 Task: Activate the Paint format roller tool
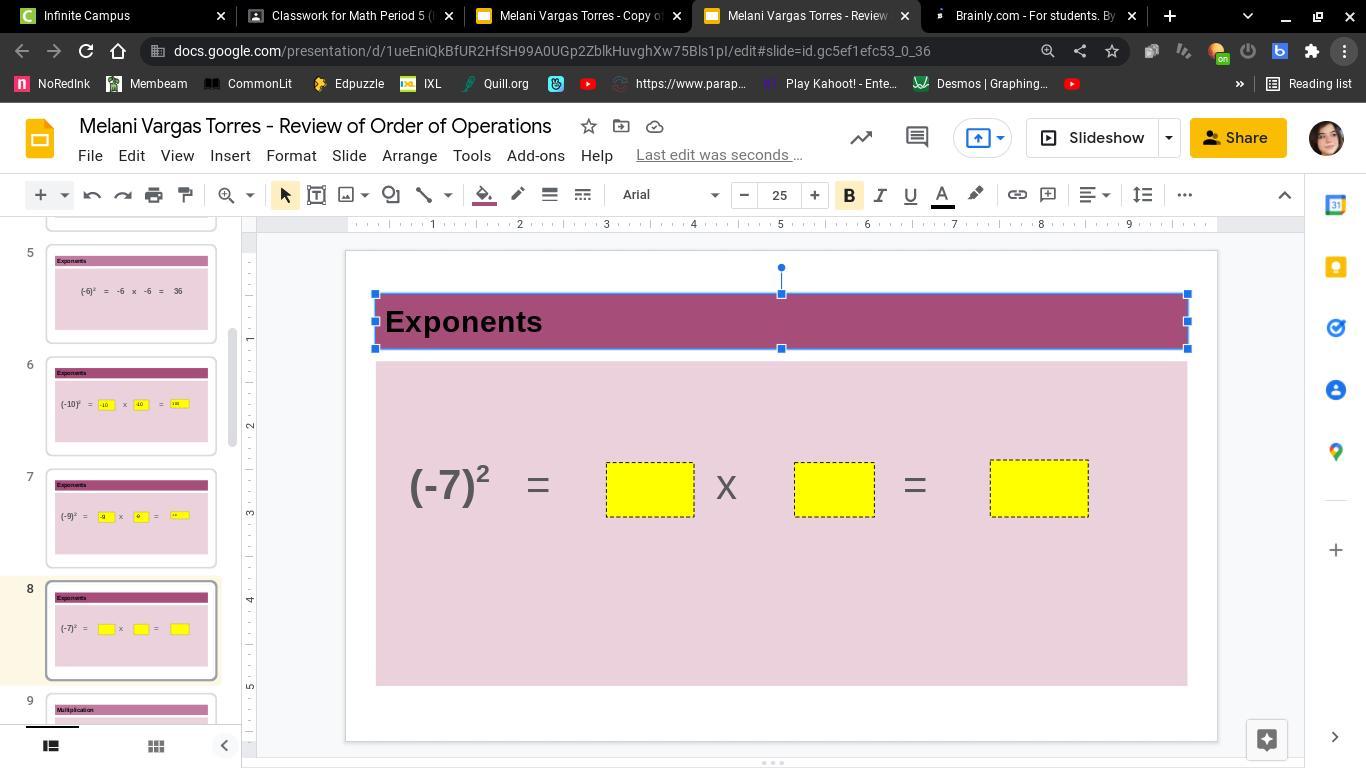185,195
